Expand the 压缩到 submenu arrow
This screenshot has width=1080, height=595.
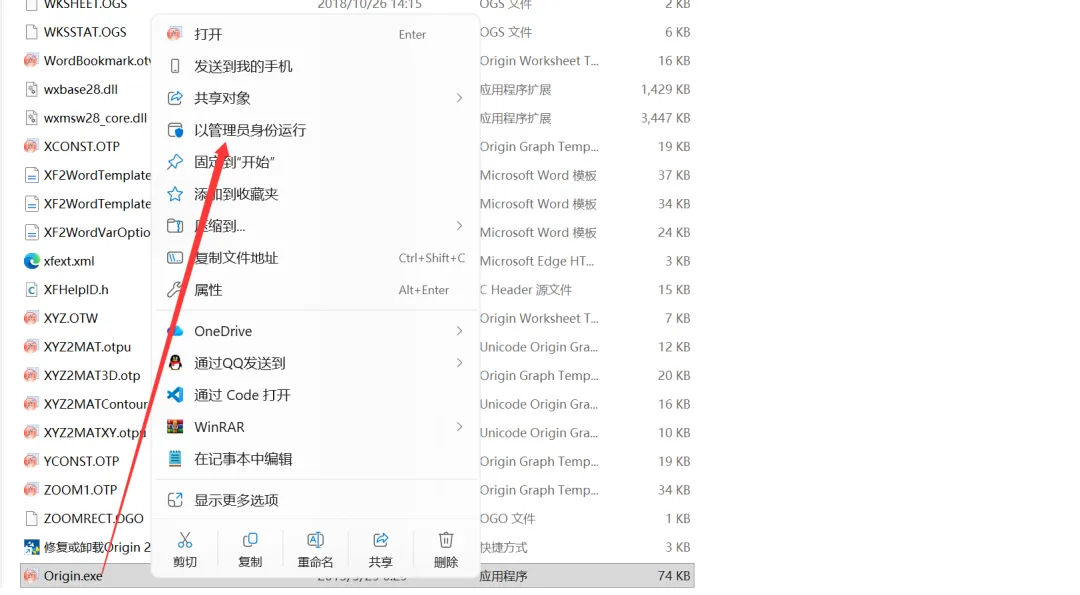(x=459, y=226)
